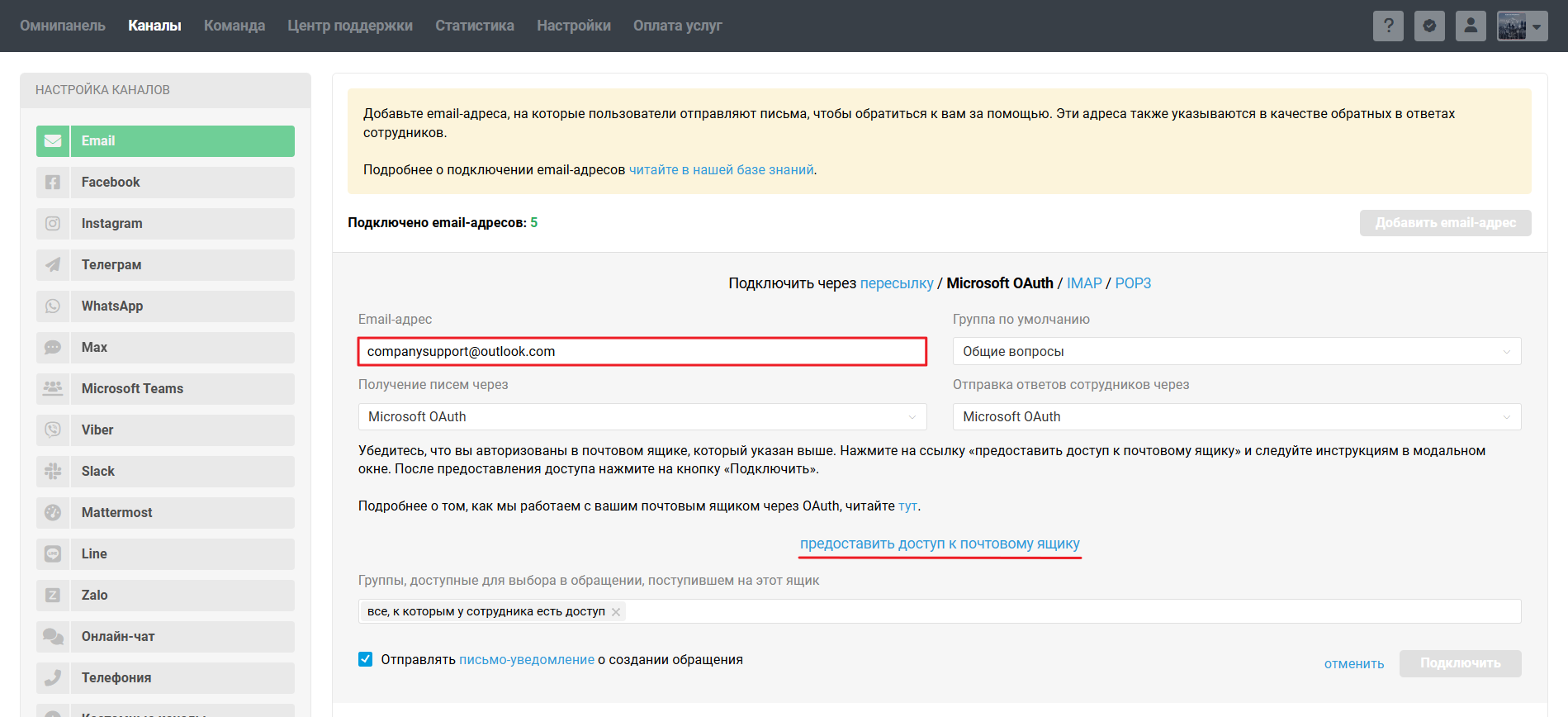Screen dimensions: 1568x717
Task: Open the user profile icon
Action: click(x=1471, y=26)
